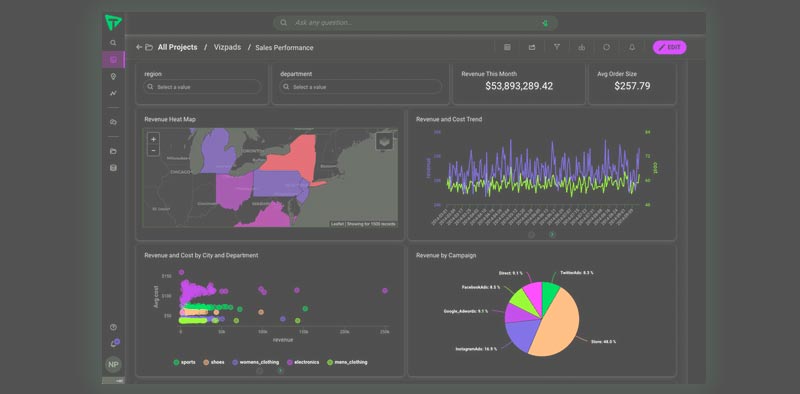The image size is (800, 394).
Task: Click the magenta Ohio state on map
Action: (x=234, y=190)
